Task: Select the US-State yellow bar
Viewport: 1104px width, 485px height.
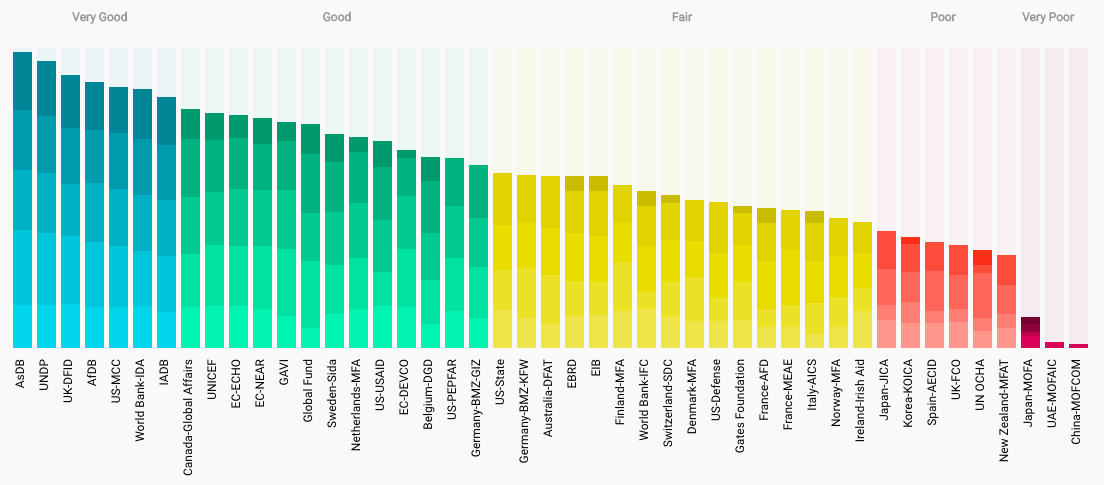Action: tap(503, 260)
